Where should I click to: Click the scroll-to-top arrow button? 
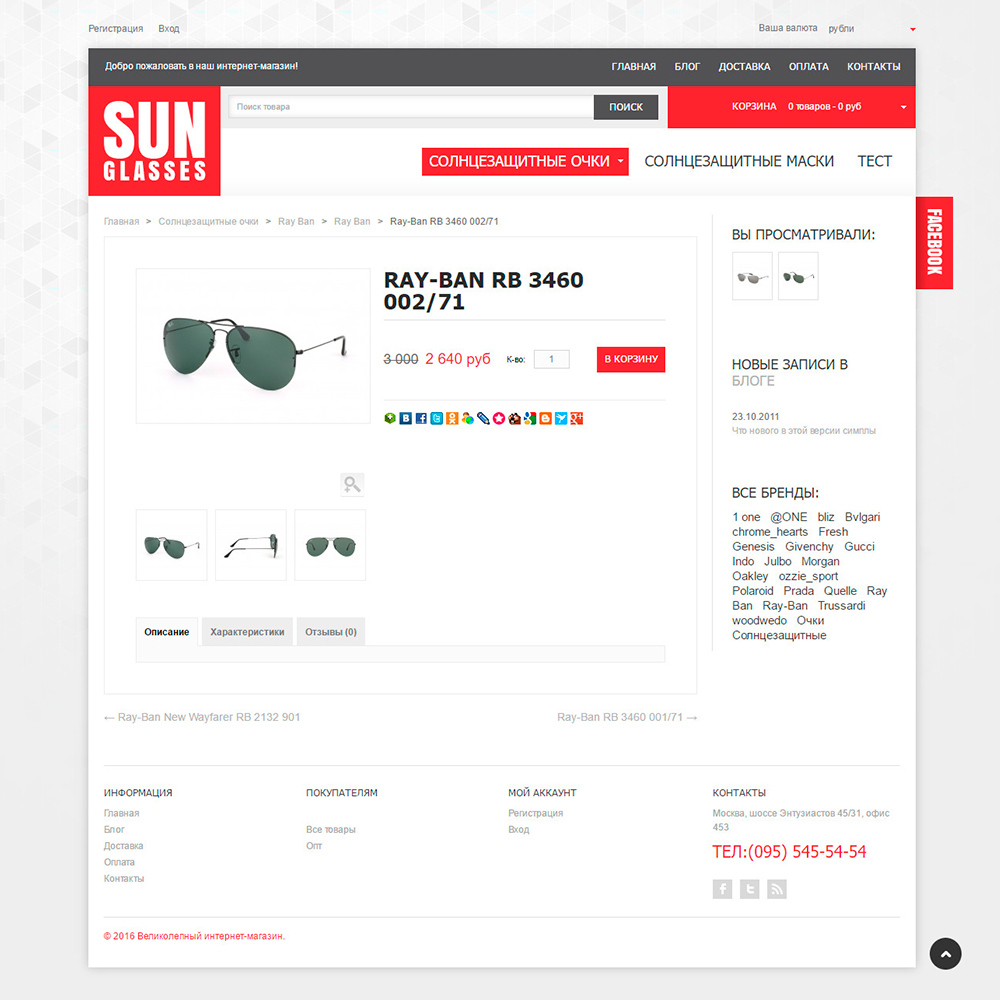945,953
